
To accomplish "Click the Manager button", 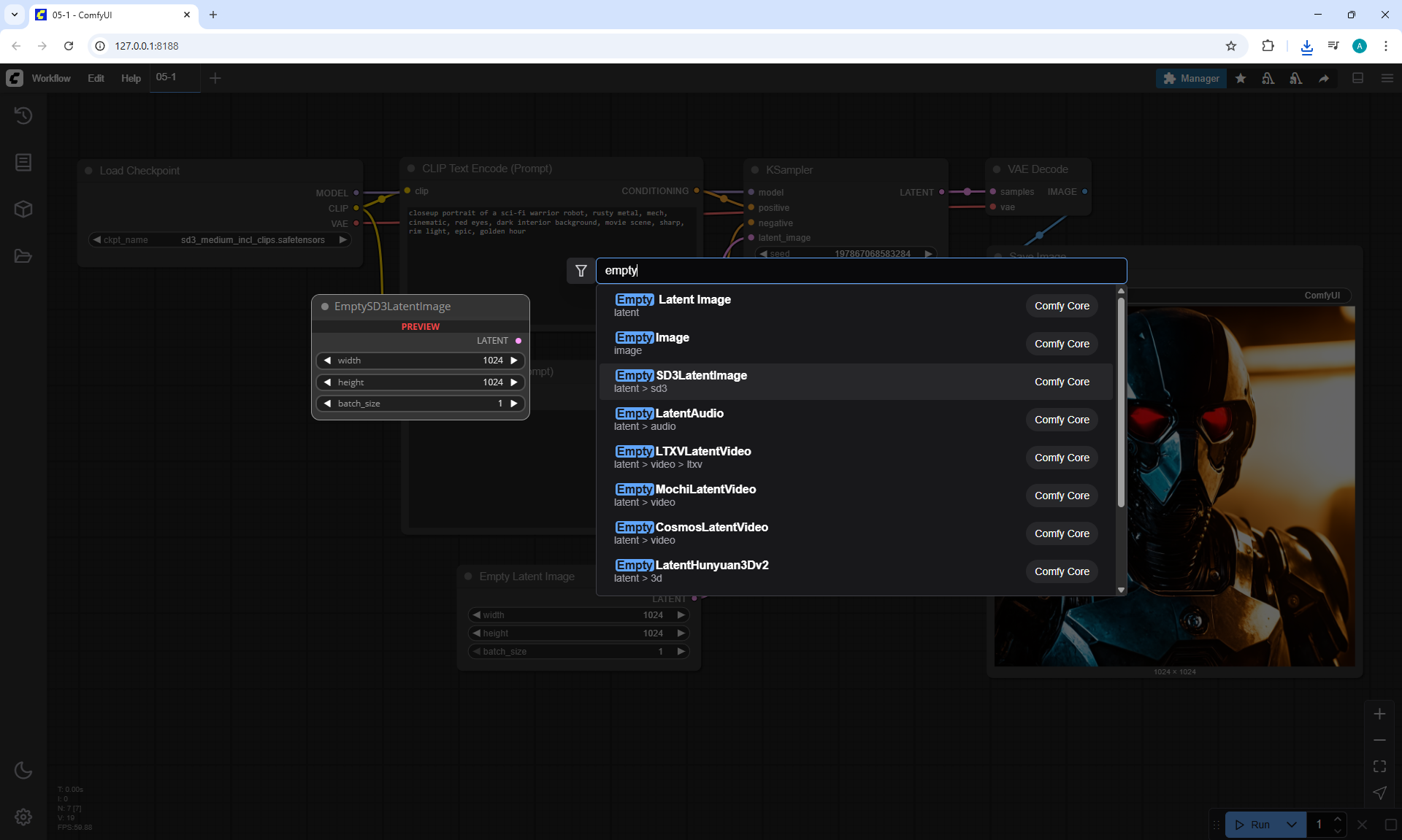I will (1191, 78).
